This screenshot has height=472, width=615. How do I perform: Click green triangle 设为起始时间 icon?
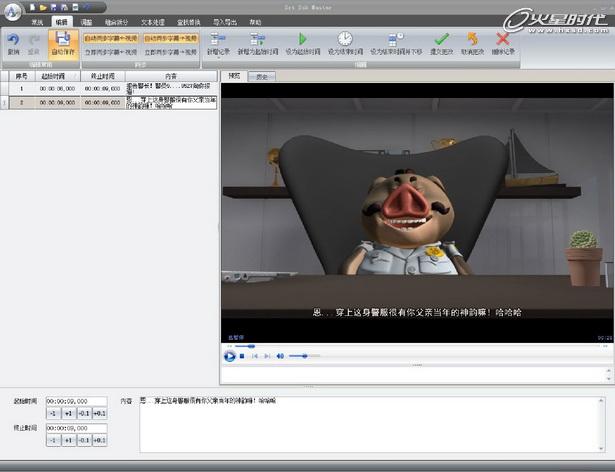[x=302, y=39]
